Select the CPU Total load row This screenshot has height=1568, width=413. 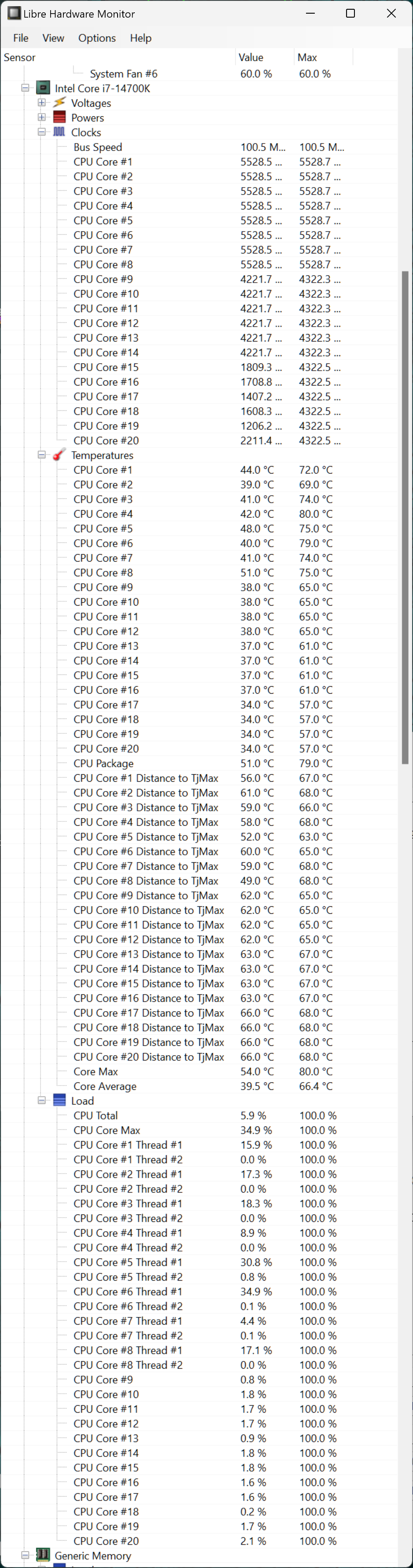199,1116
